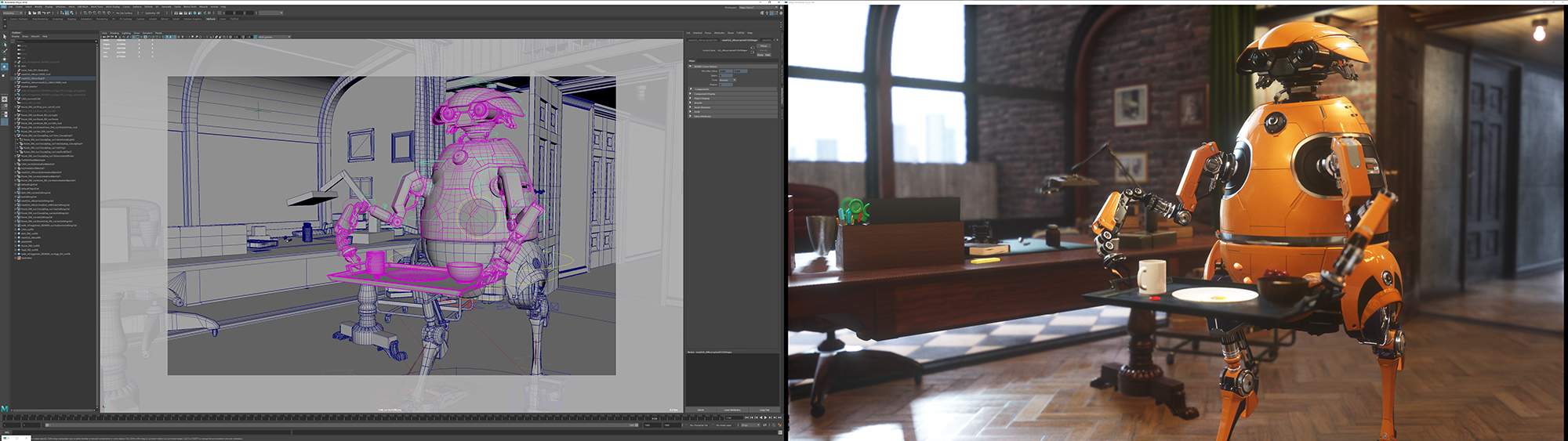Activate the Lasso select tool
Screen dimensions: 1568x441
coord(4,44)
